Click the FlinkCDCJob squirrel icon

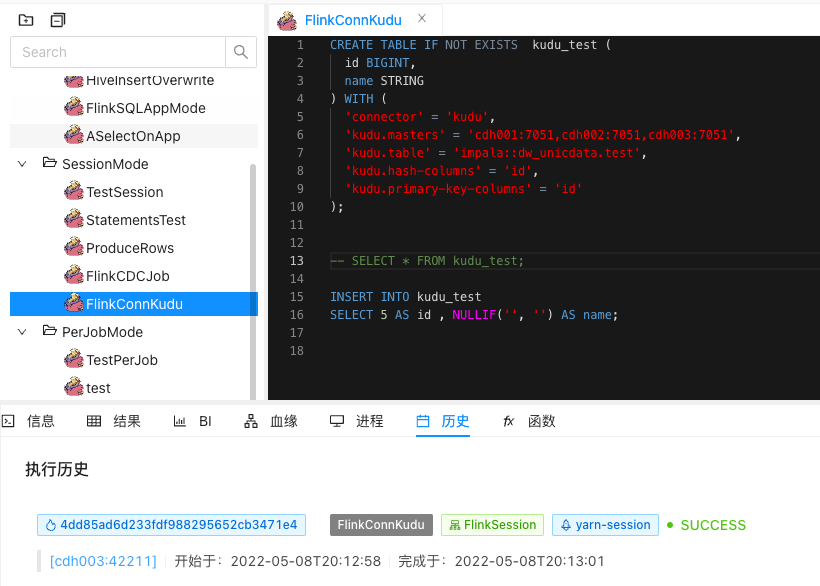pyautogui.click(x=74, y=275)
